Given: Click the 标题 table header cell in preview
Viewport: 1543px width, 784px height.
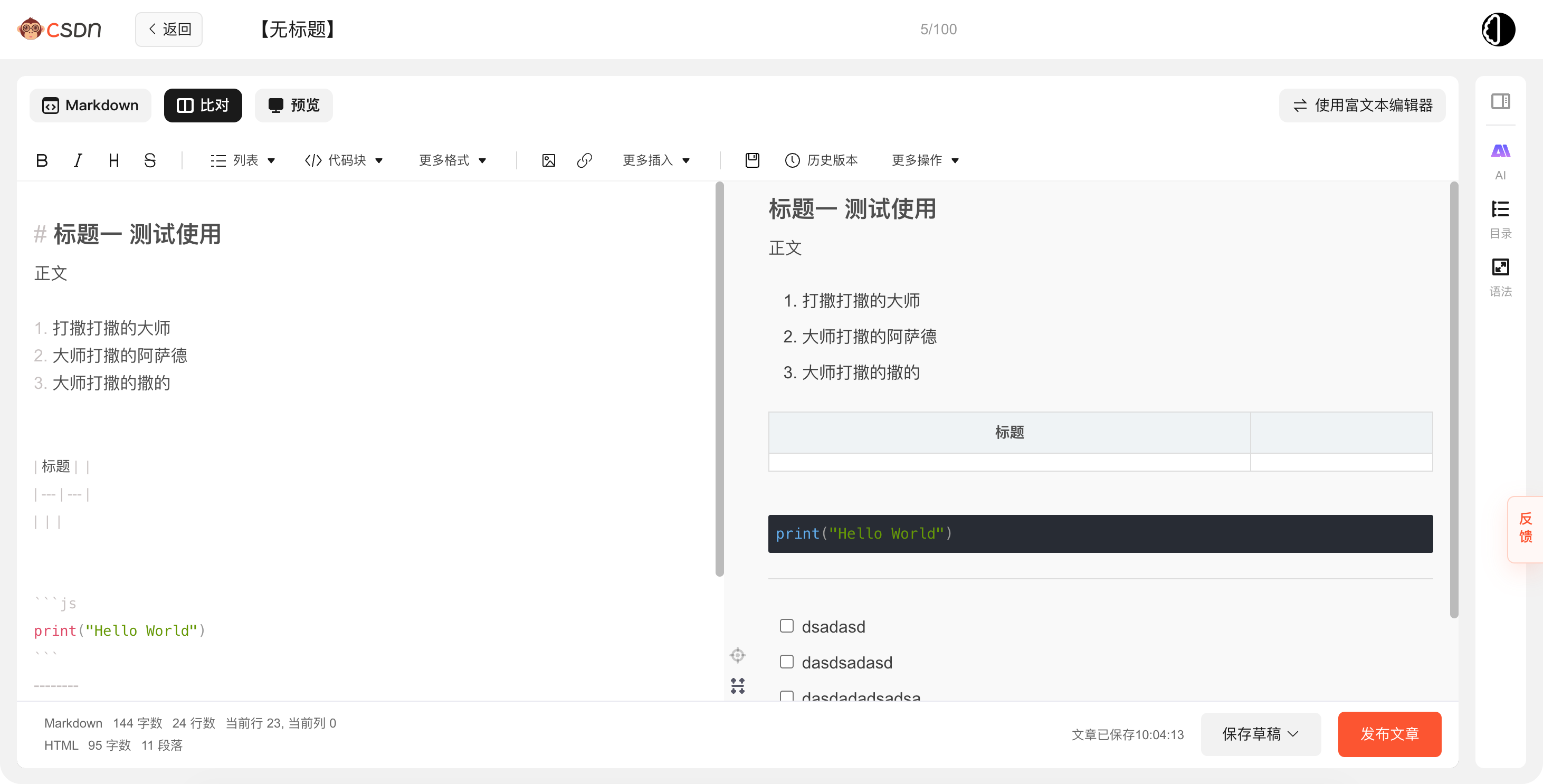Looking at the screenshot, I should point(1009,432).
